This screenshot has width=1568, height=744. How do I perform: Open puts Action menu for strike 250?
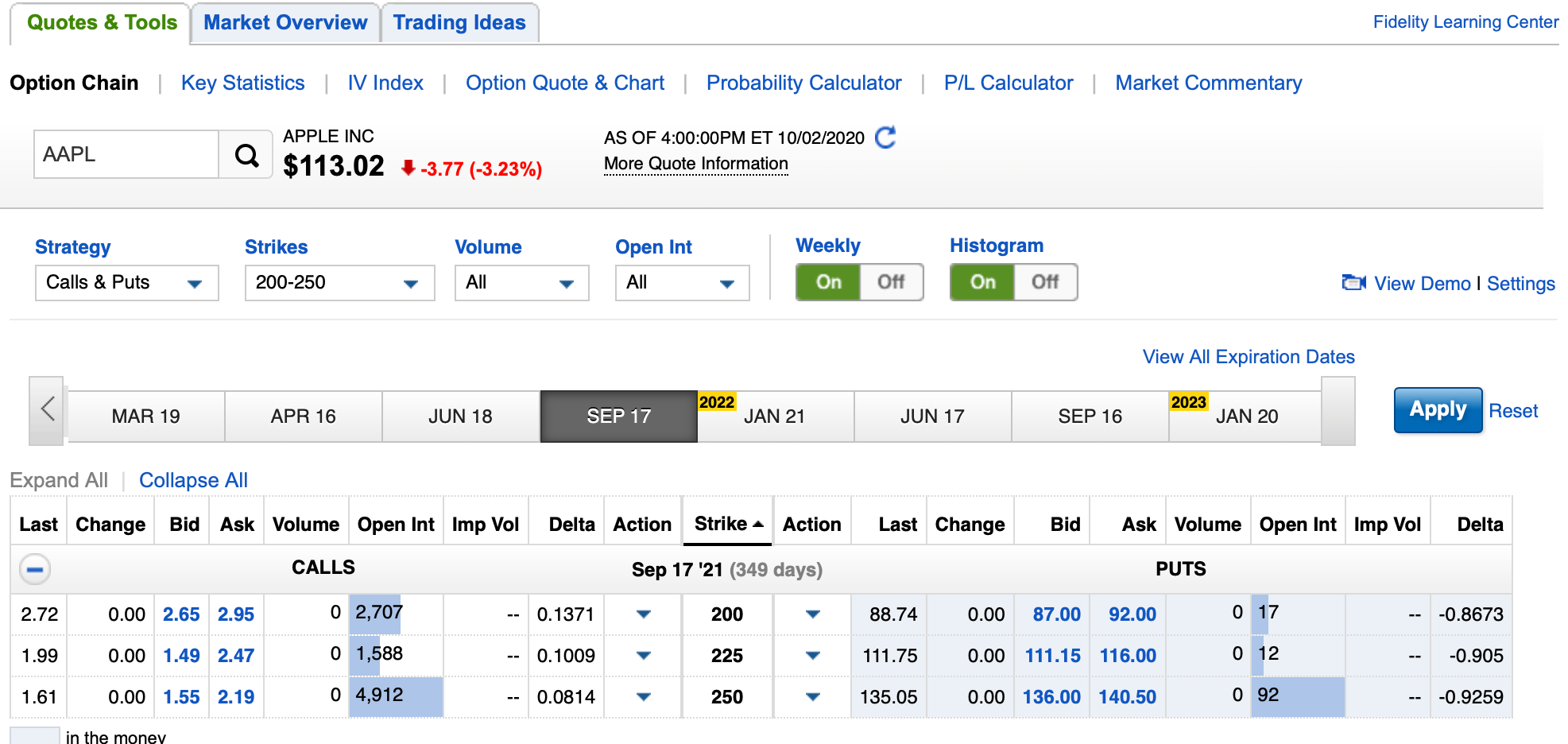click(812, 697)
